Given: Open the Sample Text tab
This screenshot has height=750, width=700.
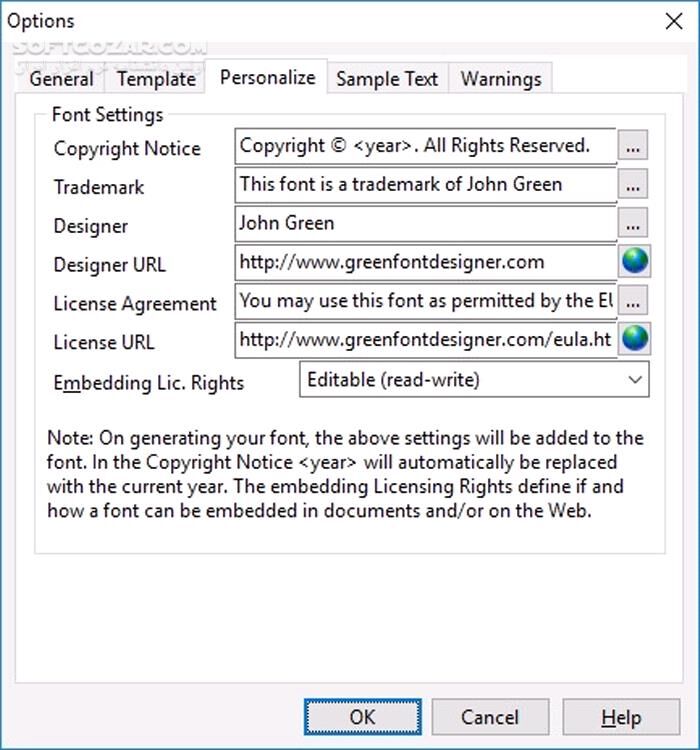Looking at the screenshot, I should (387, 78).
